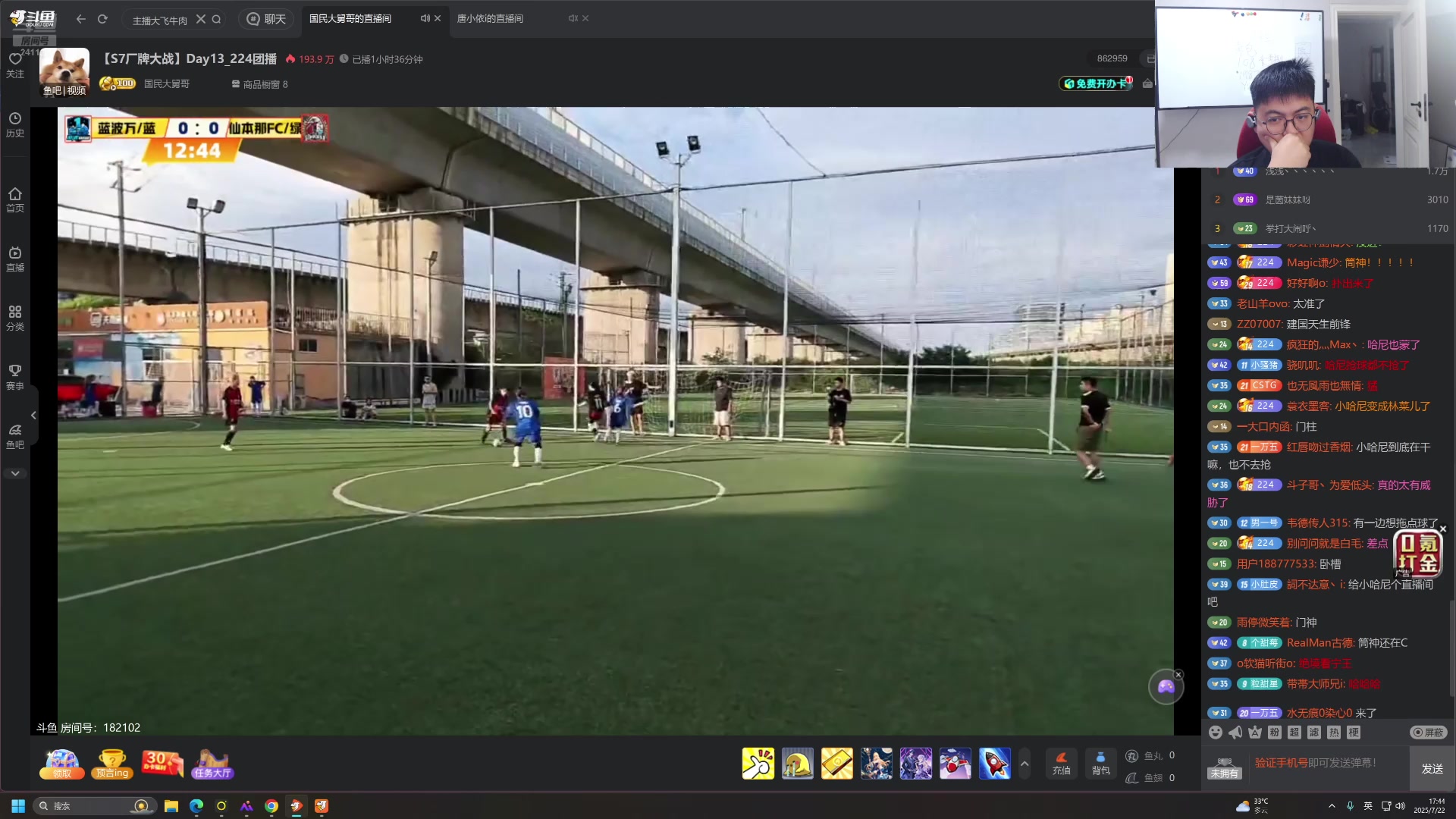The image size is (1456, 819).
Task: Open 直播 live in sidebar
Action: pos(15,259)
